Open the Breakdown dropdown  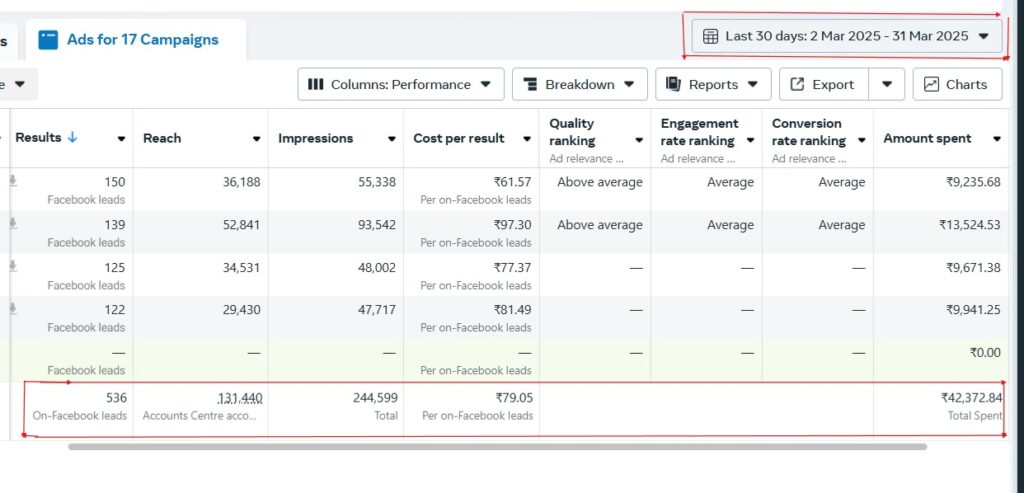click(579, 84)
